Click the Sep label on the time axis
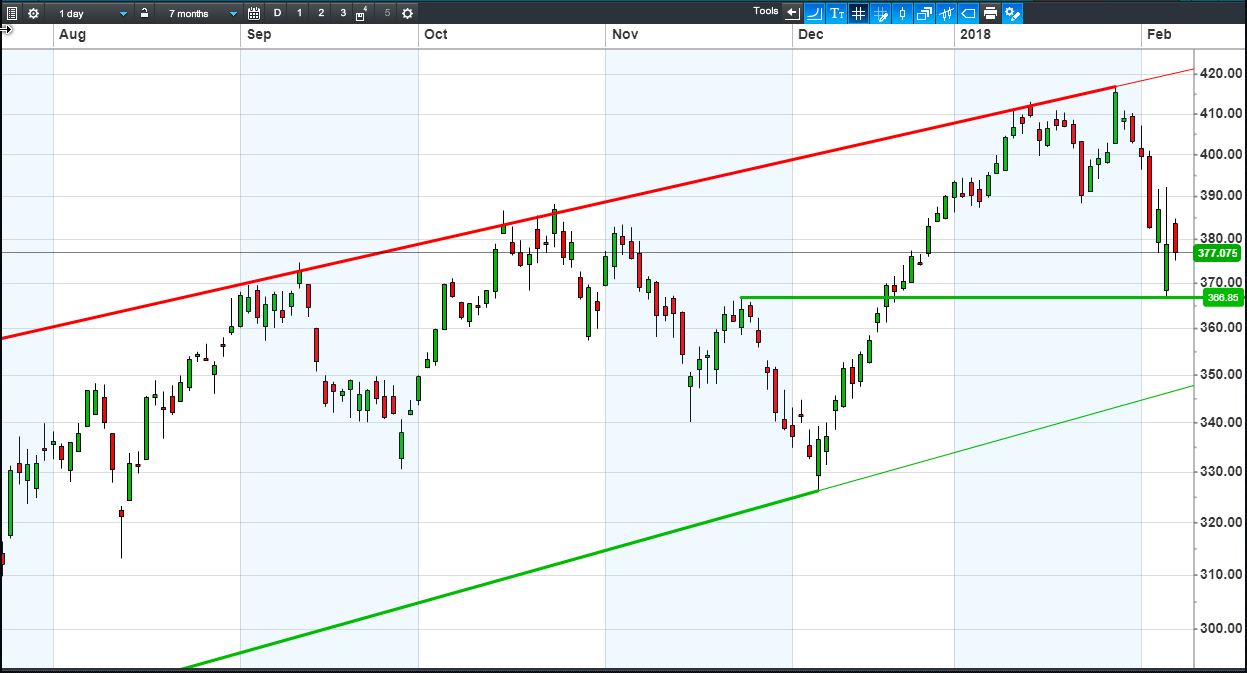 point(259,34)
